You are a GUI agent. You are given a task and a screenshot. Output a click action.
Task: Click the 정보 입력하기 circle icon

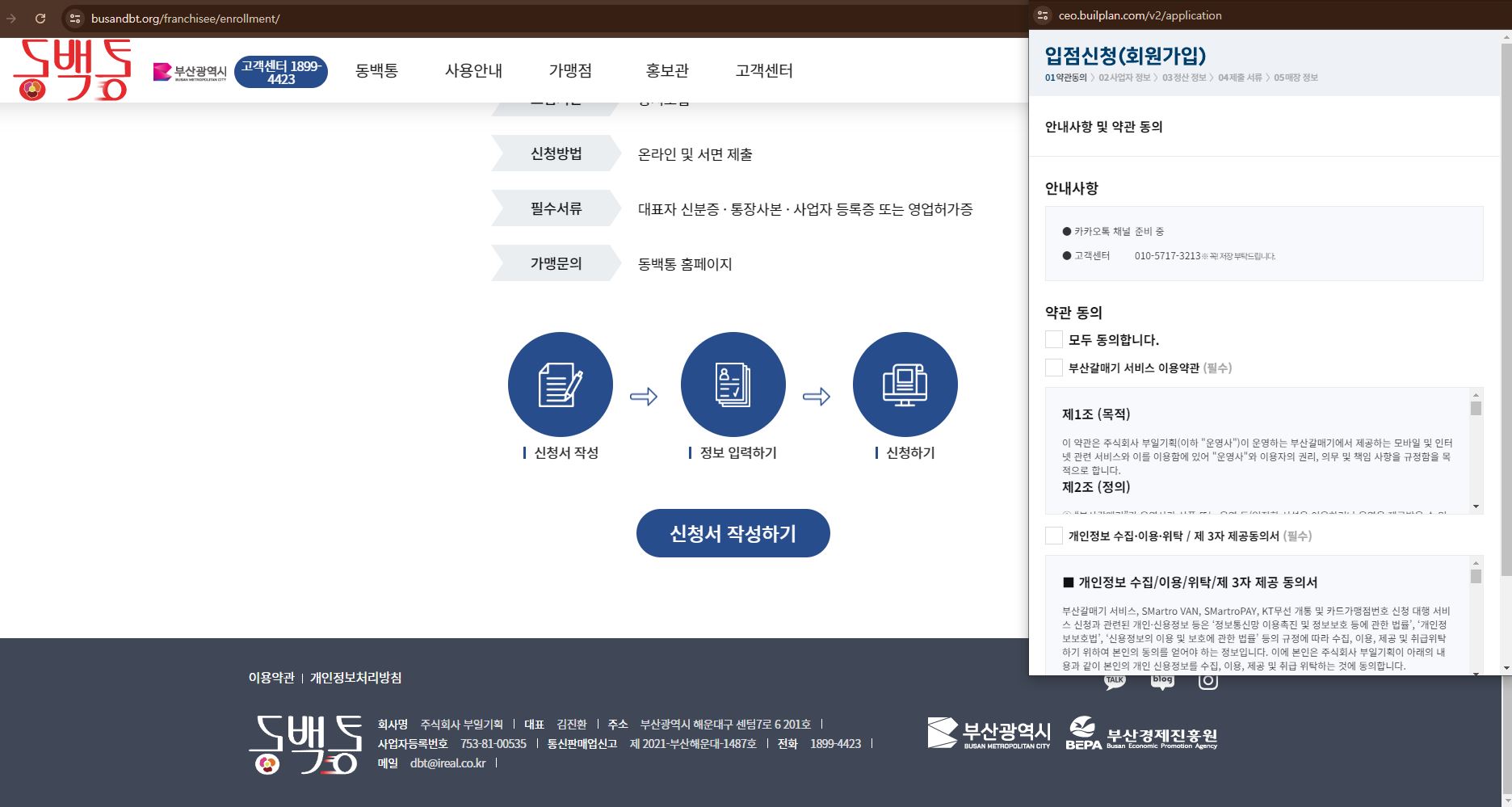pyautogui.click(x=733, y=385)
